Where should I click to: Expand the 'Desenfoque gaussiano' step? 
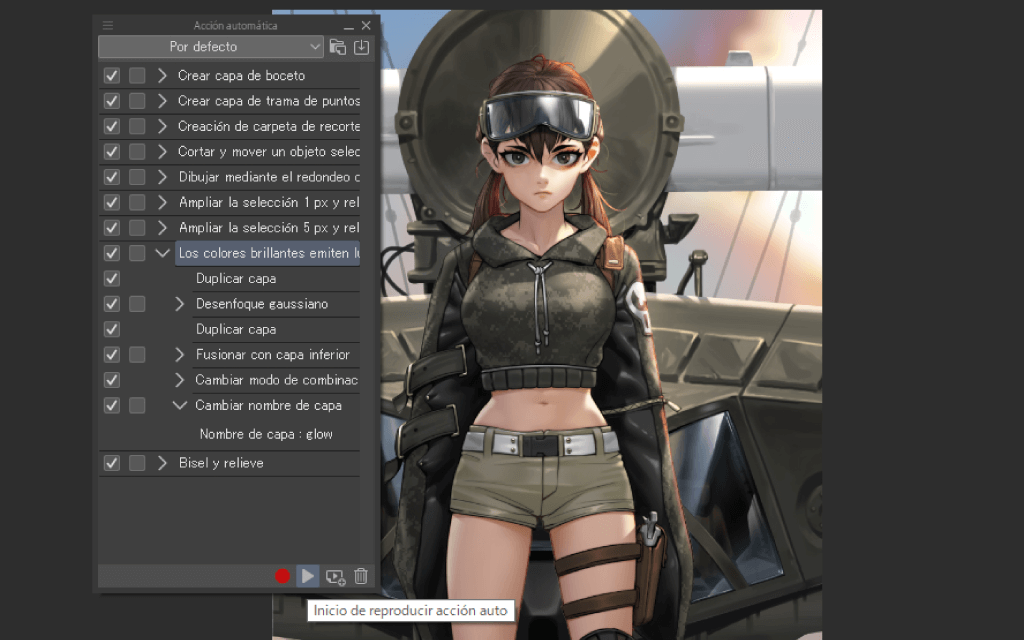tap(179, 303)
